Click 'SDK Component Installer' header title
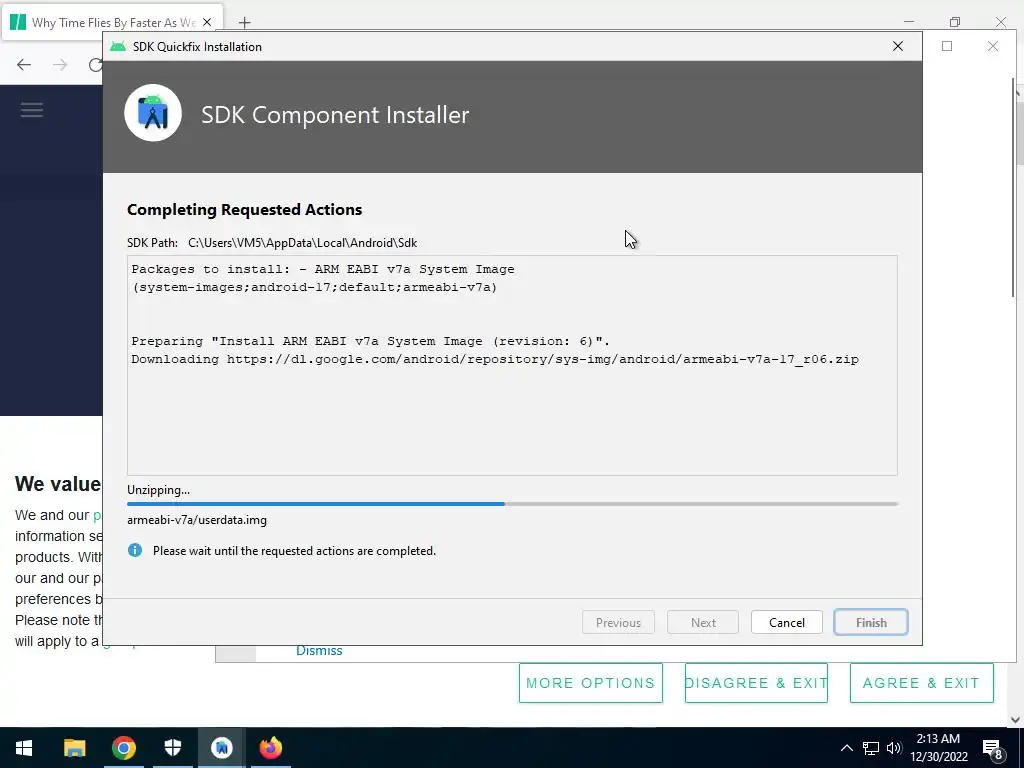Viewport: 1024px width, 768px height. point(335,114)
